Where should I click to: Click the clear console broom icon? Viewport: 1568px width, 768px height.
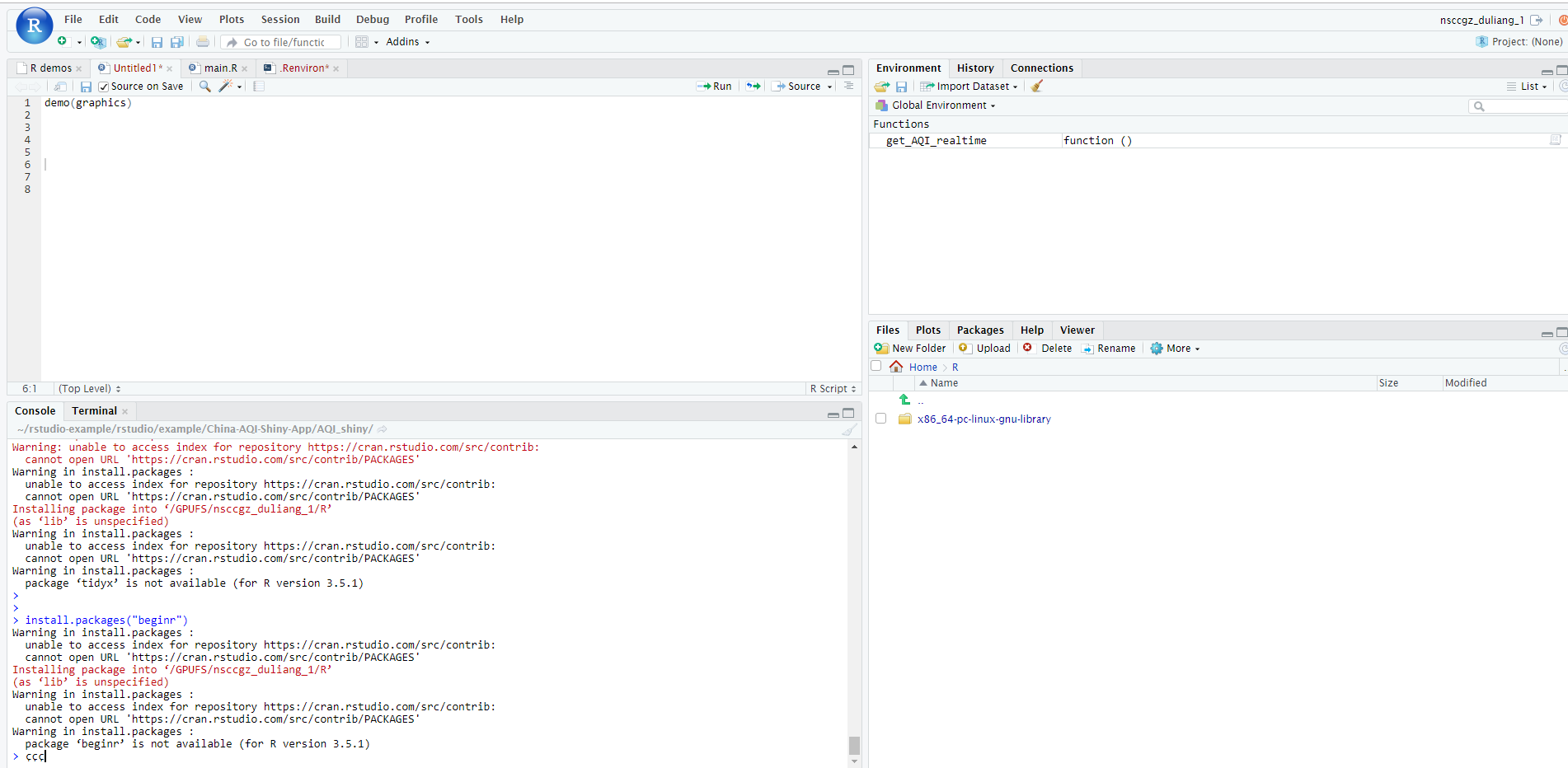849,429
